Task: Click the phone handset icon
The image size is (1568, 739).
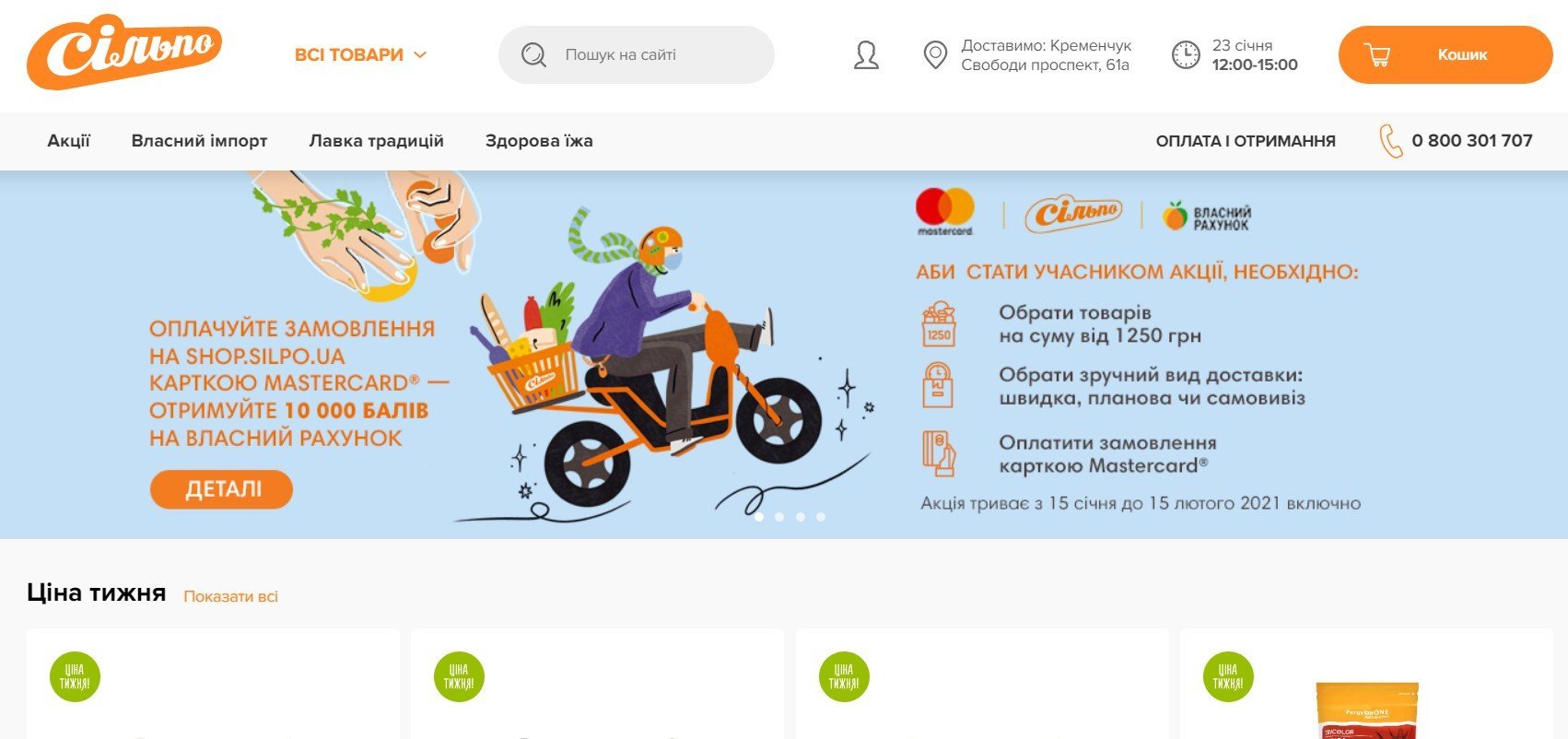Action: point(1390,141)
